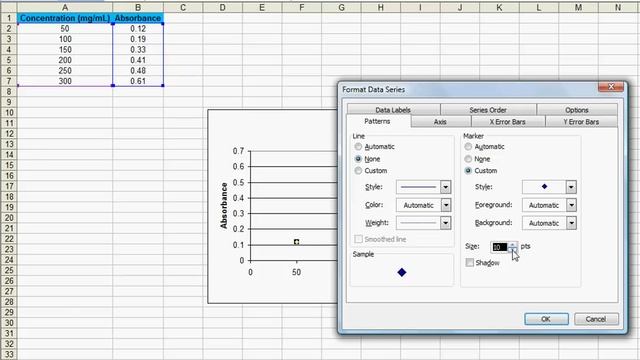
Task: Switch to the Patterns tab
Action: click(378, 121)
